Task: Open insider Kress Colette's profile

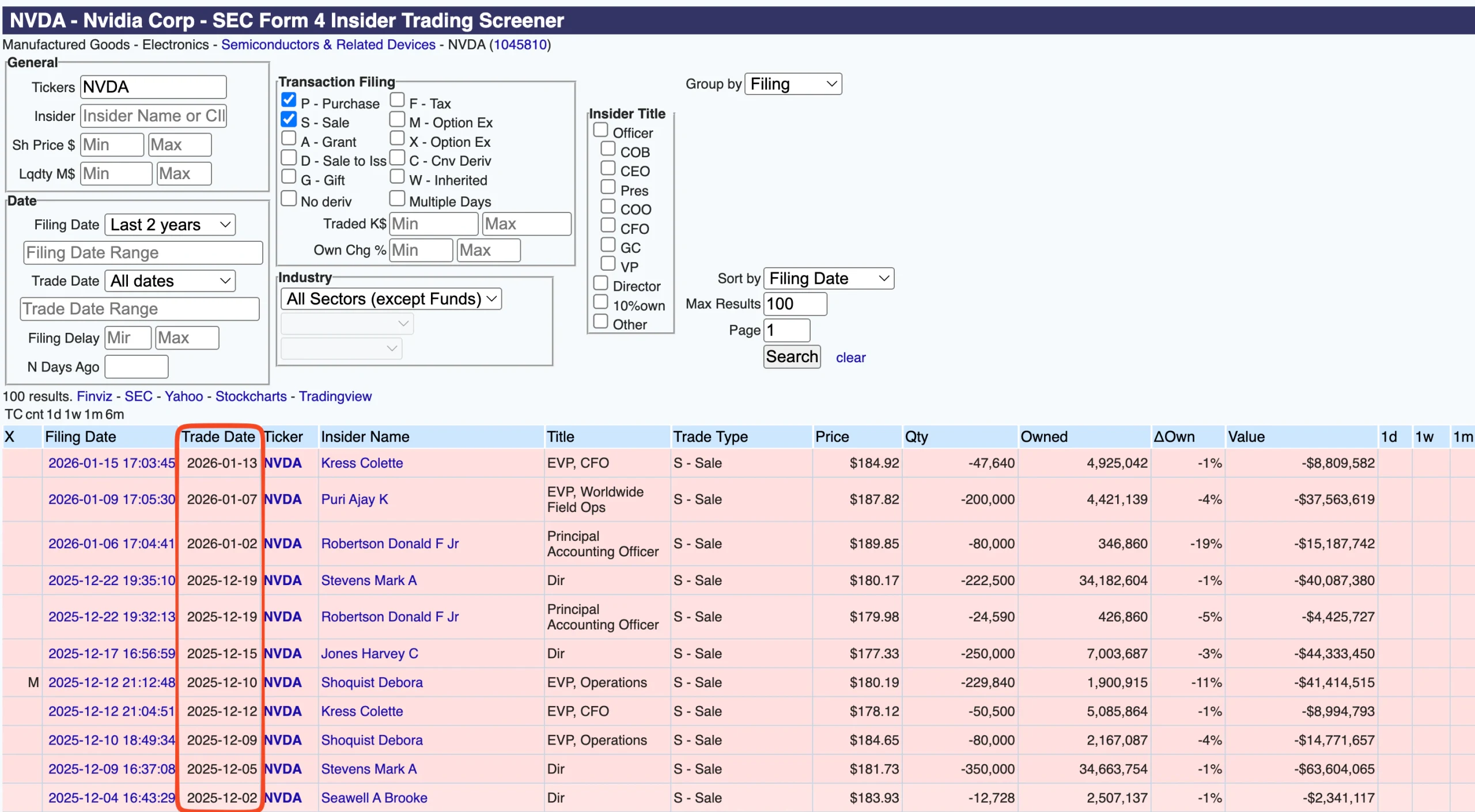Action: point(362,462)
